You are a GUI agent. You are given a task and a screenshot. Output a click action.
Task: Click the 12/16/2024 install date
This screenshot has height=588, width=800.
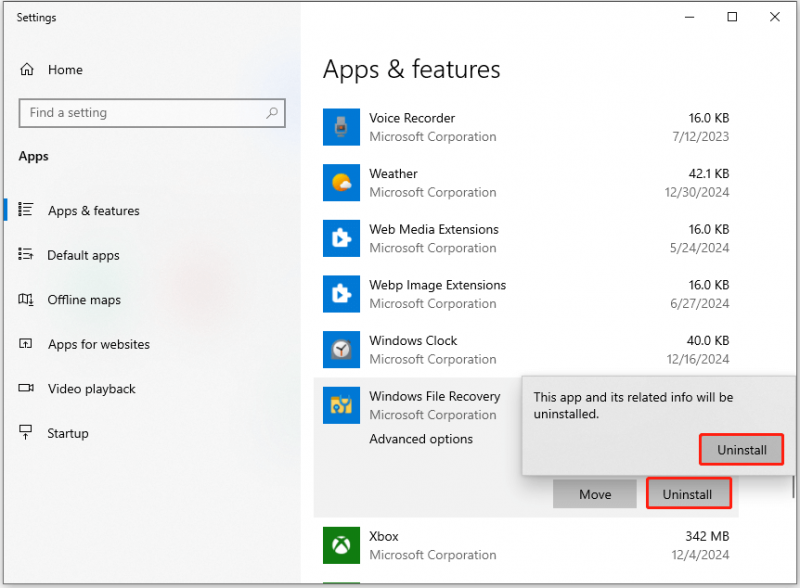point(698,359)
